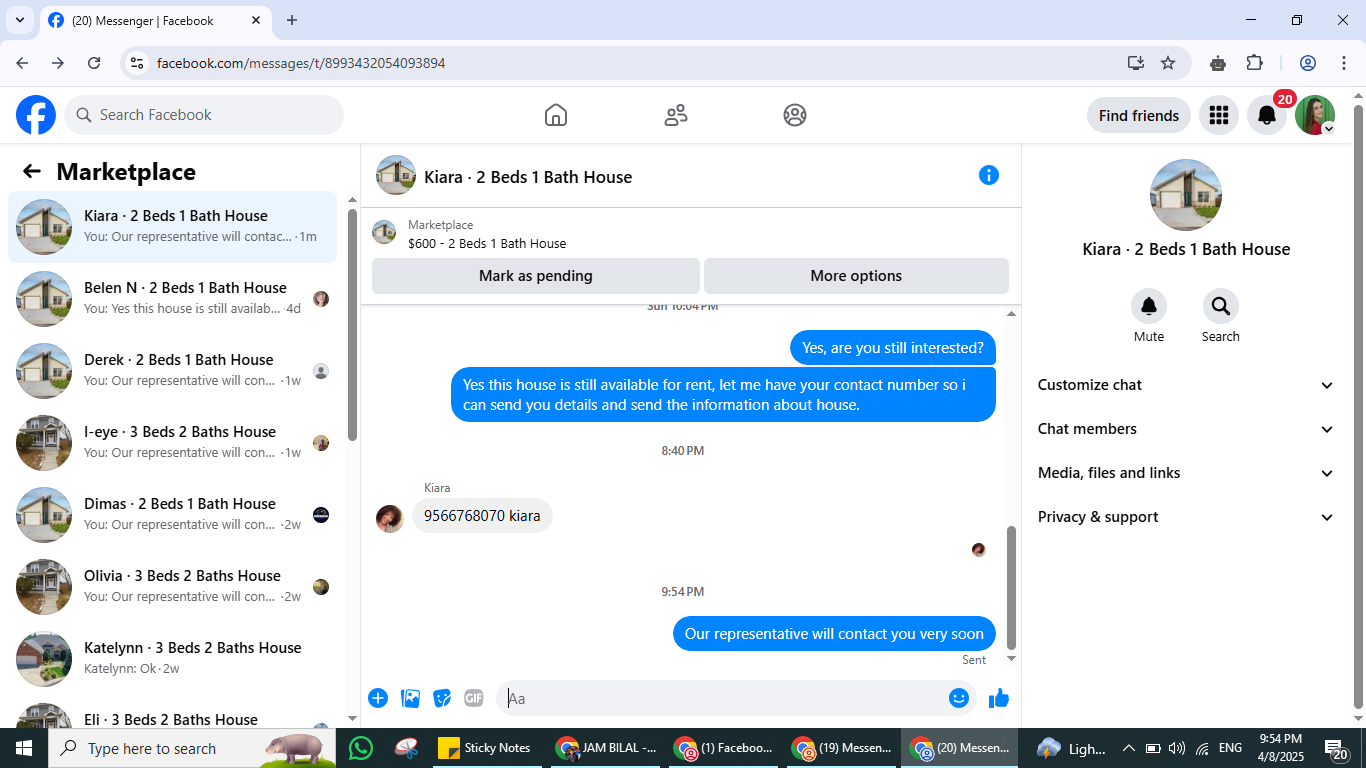1366x768 pixels.
Task: Open the Derek conversation
Action: (172, 371)
